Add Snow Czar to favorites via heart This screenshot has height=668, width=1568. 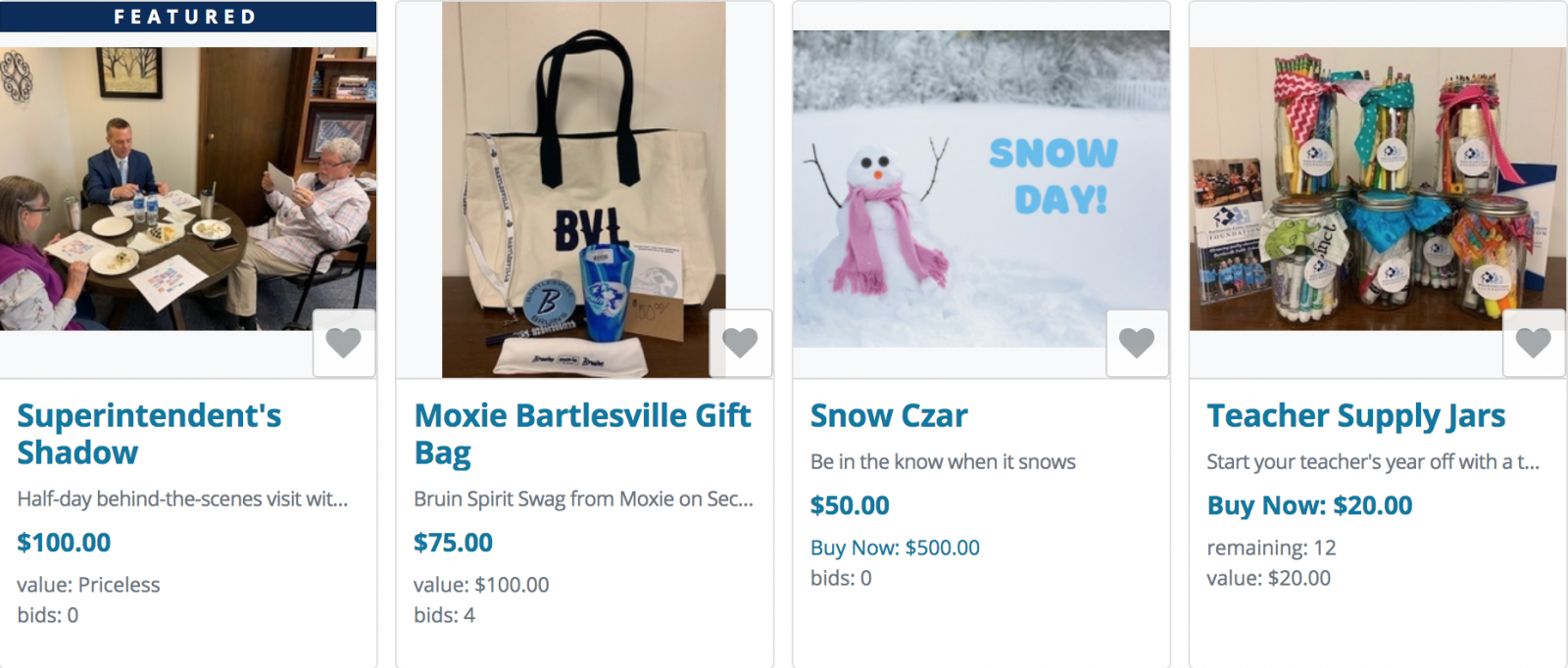1137,343
